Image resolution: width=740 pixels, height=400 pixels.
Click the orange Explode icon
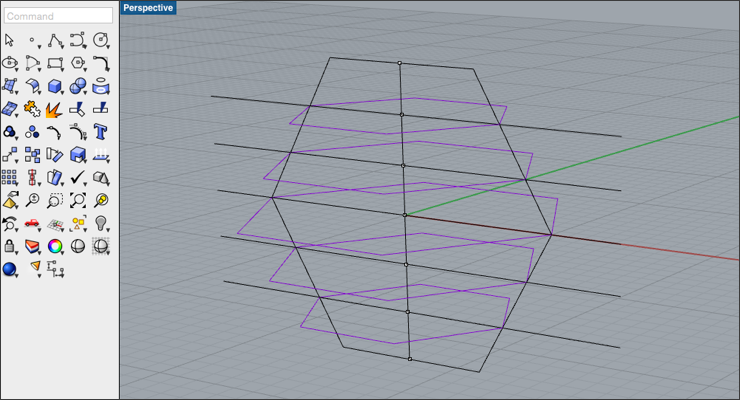pos(54,110)
